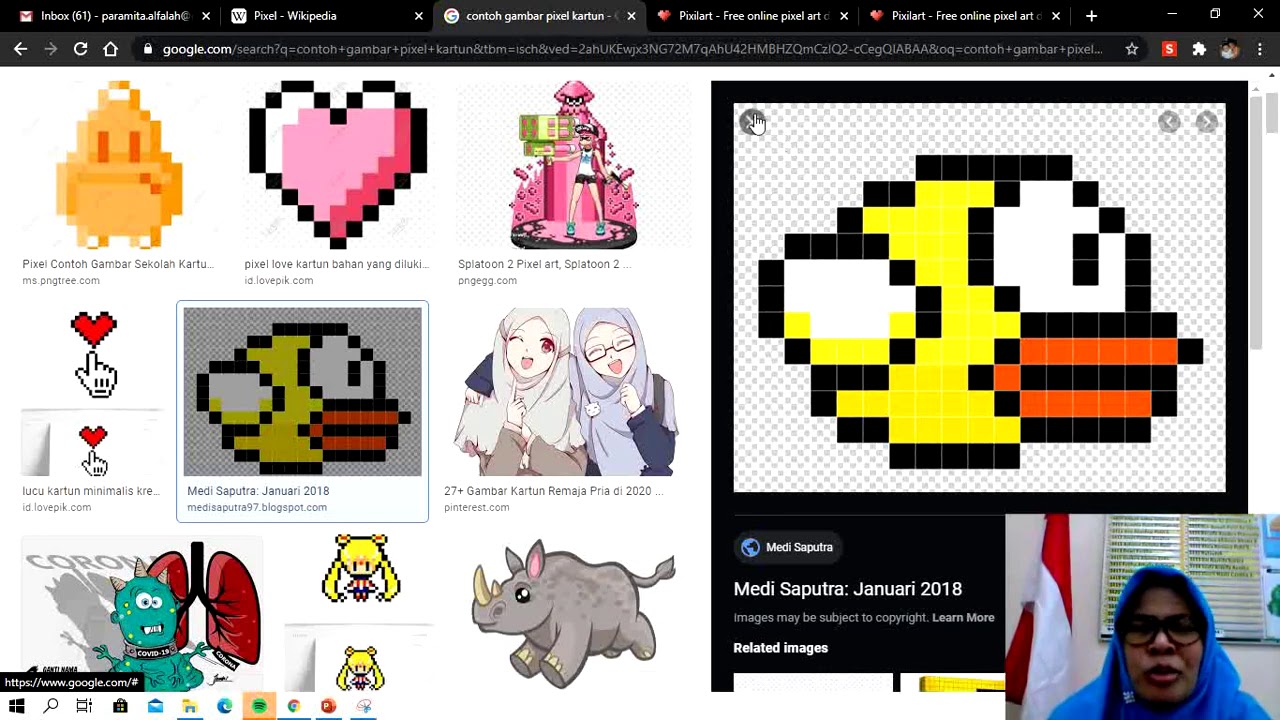Select the corona virus lungs cartoon thumbnail
Image resolution: width=1280 pixels, height=720 pixels.
tap(142, 613)
